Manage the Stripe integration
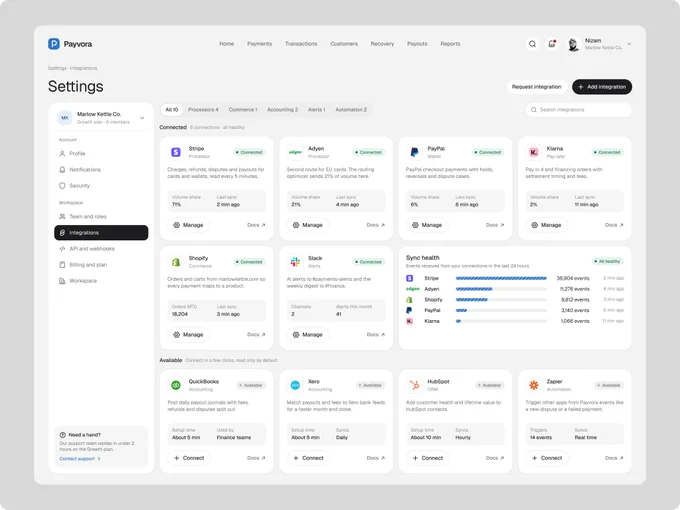Image resolution: width=680 pixels, height=510 pixels. pos(188,225)
